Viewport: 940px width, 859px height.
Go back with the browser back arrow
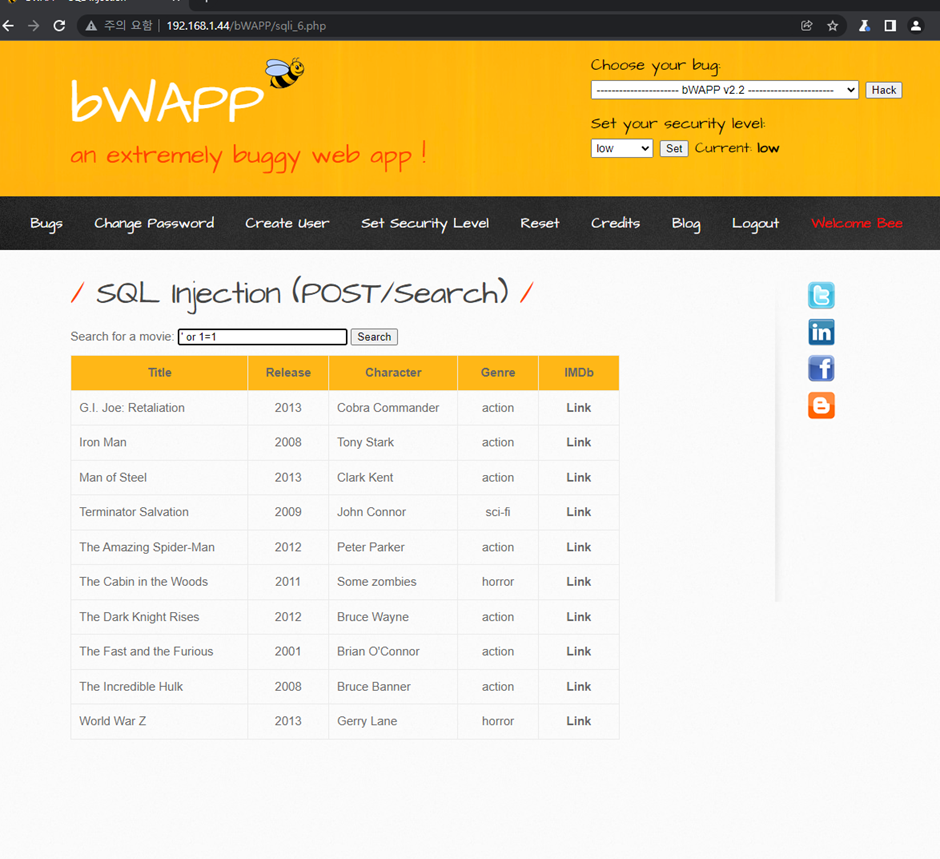tap(8, 26)
